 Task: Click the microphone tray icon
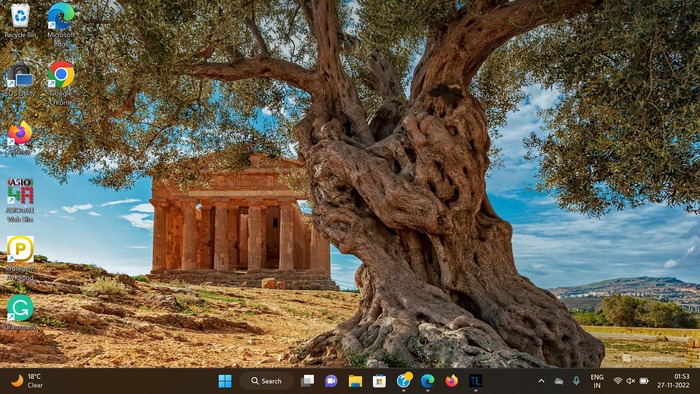pos(576,381)
